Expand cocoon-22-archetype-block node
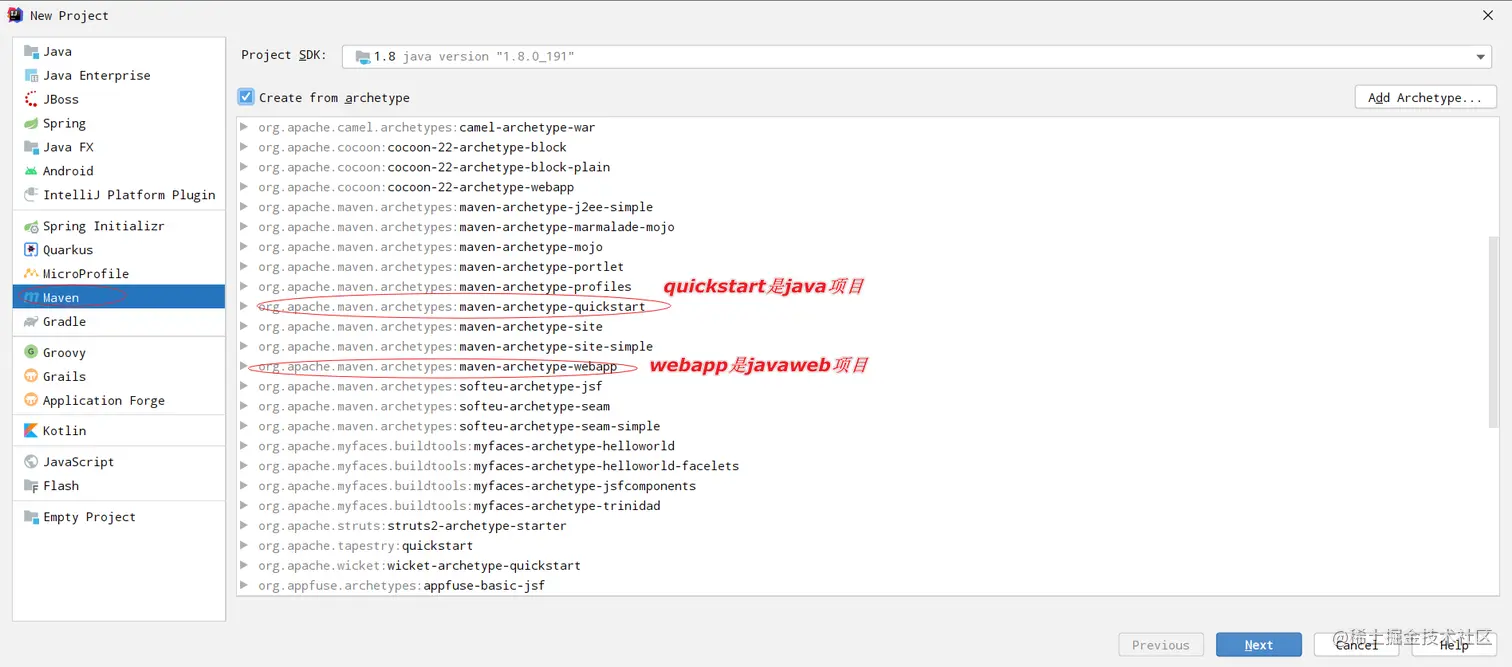 (x=244, y=147)
